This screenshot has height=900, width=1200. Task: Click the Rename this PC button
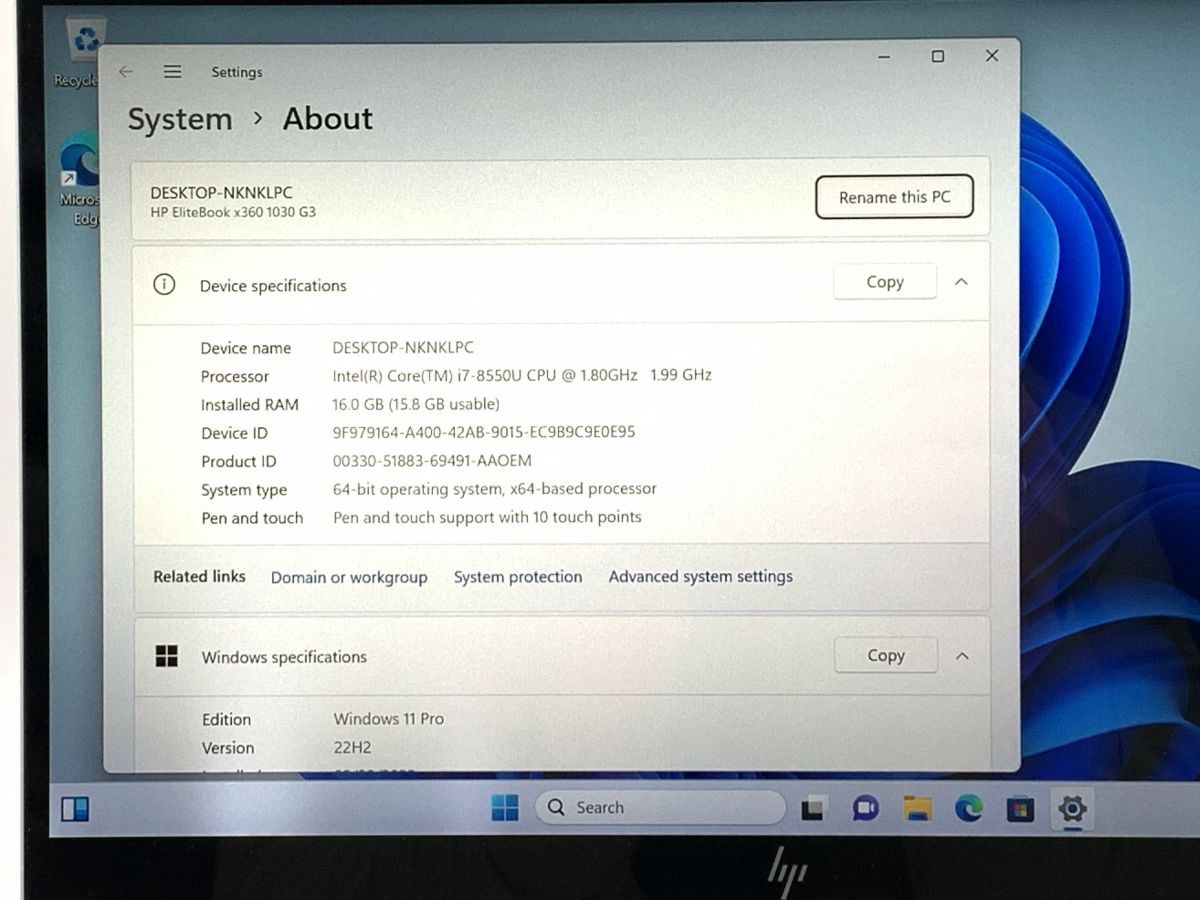pyautogui.click(x=894, y=197)
